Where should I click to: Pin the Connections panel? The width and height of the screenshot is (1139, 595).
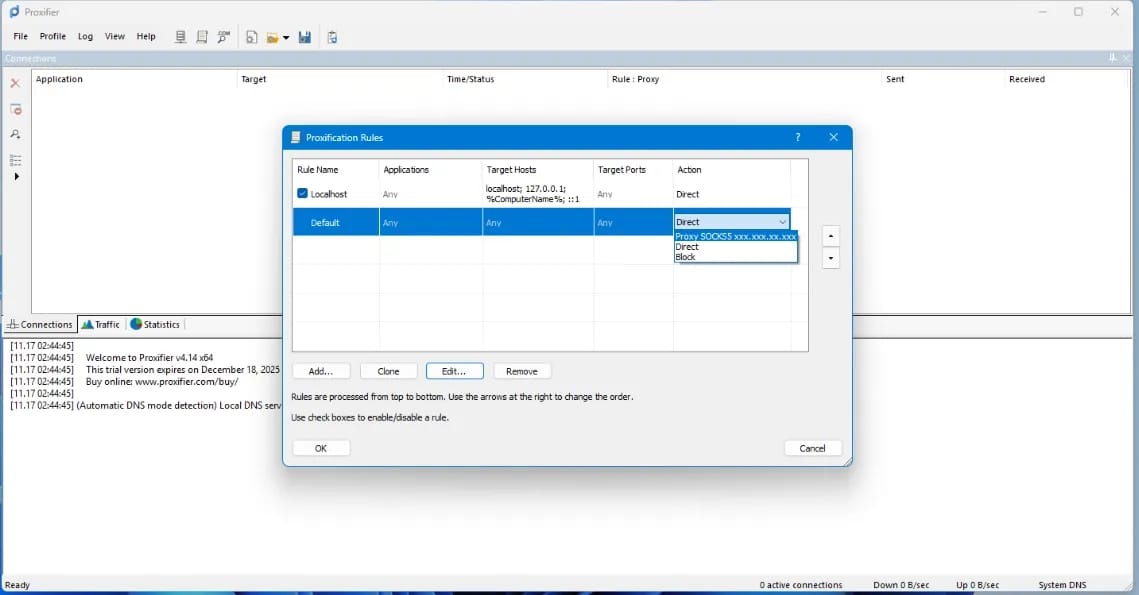pos(1112,57)
